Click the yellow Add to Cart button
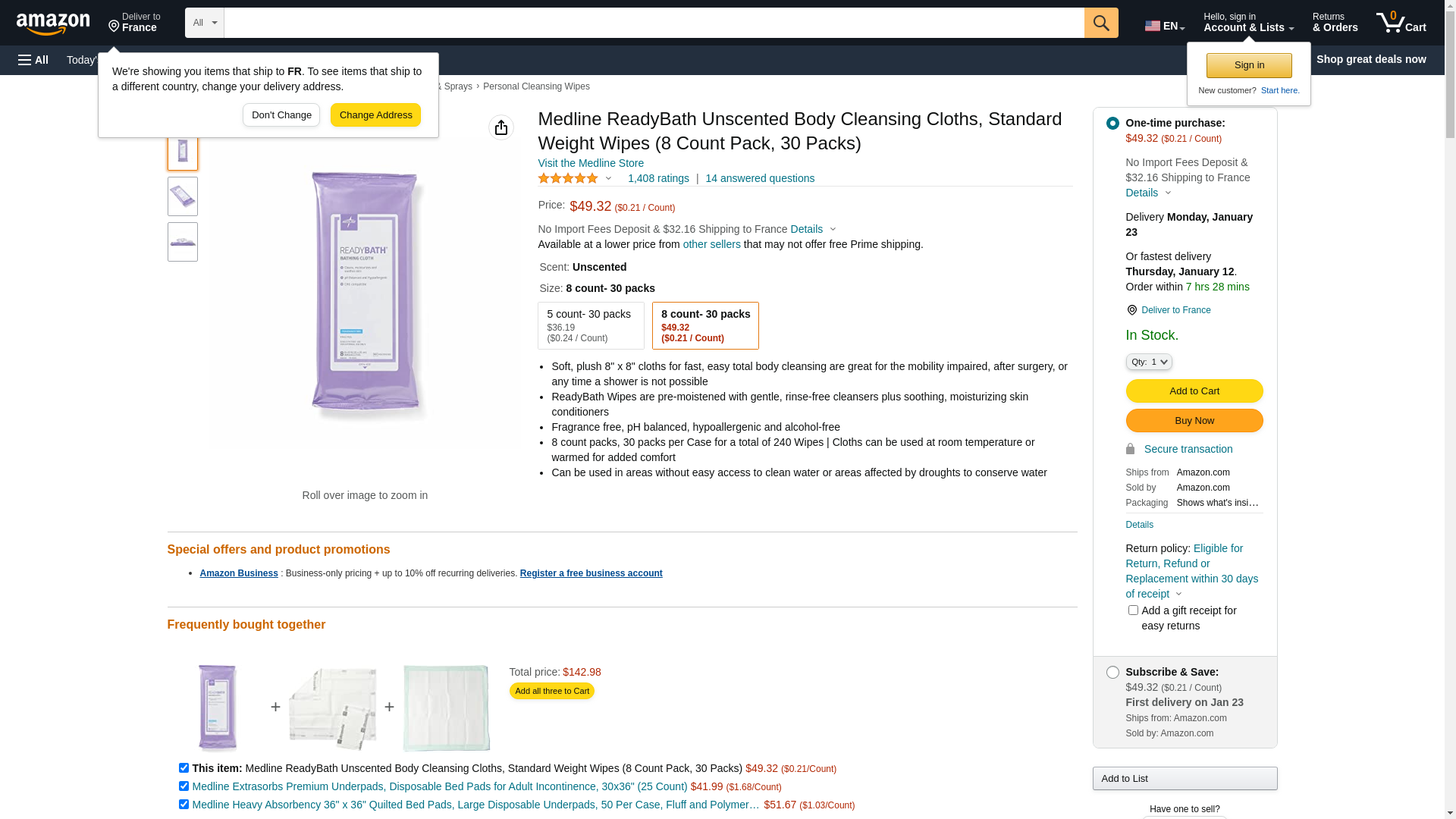This screenshot has width=1456, height=819. (x=1194, y=391)
